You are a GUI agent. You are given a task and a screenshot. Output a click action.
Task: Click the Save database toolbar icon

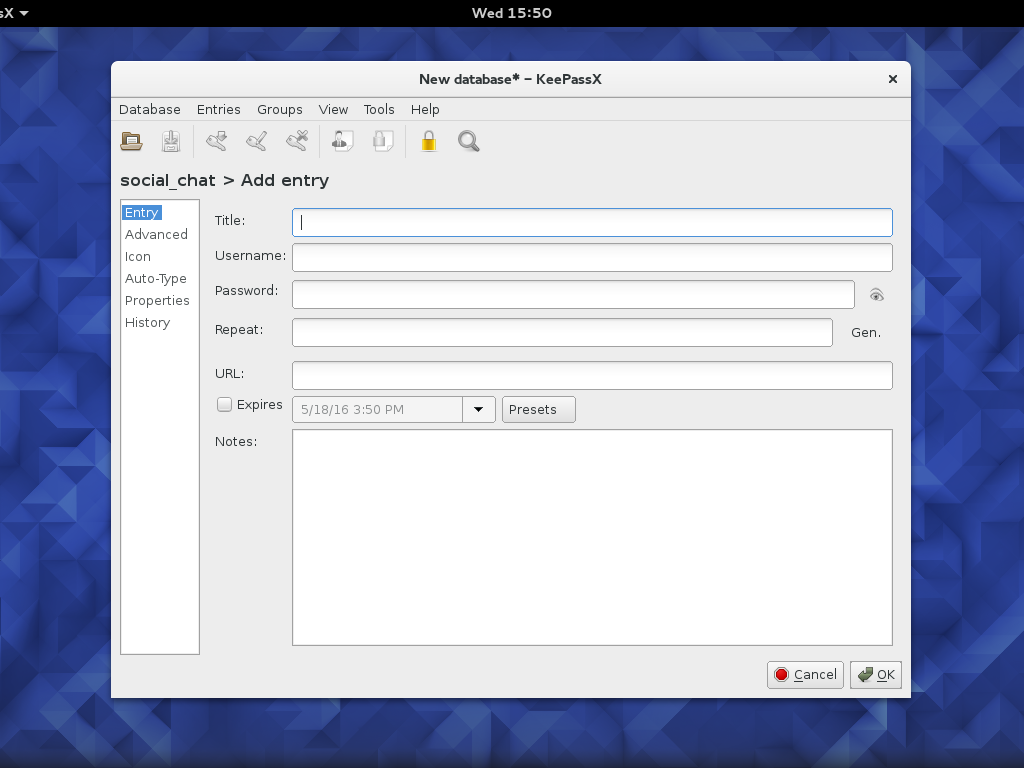pos(171,141)
